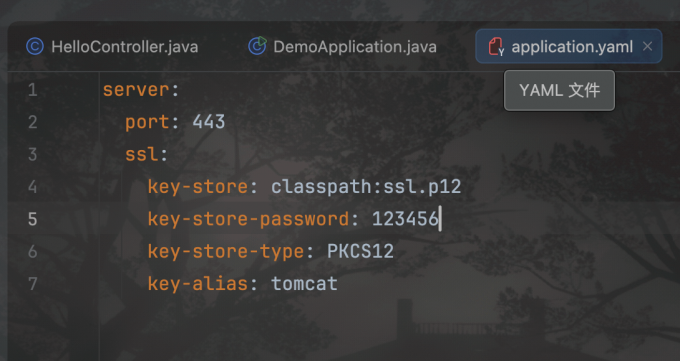Image resolution: width=680 pixels, height=361 pixels.
Task: Click line number 7 in gutter
Action: tap(33, 284)
